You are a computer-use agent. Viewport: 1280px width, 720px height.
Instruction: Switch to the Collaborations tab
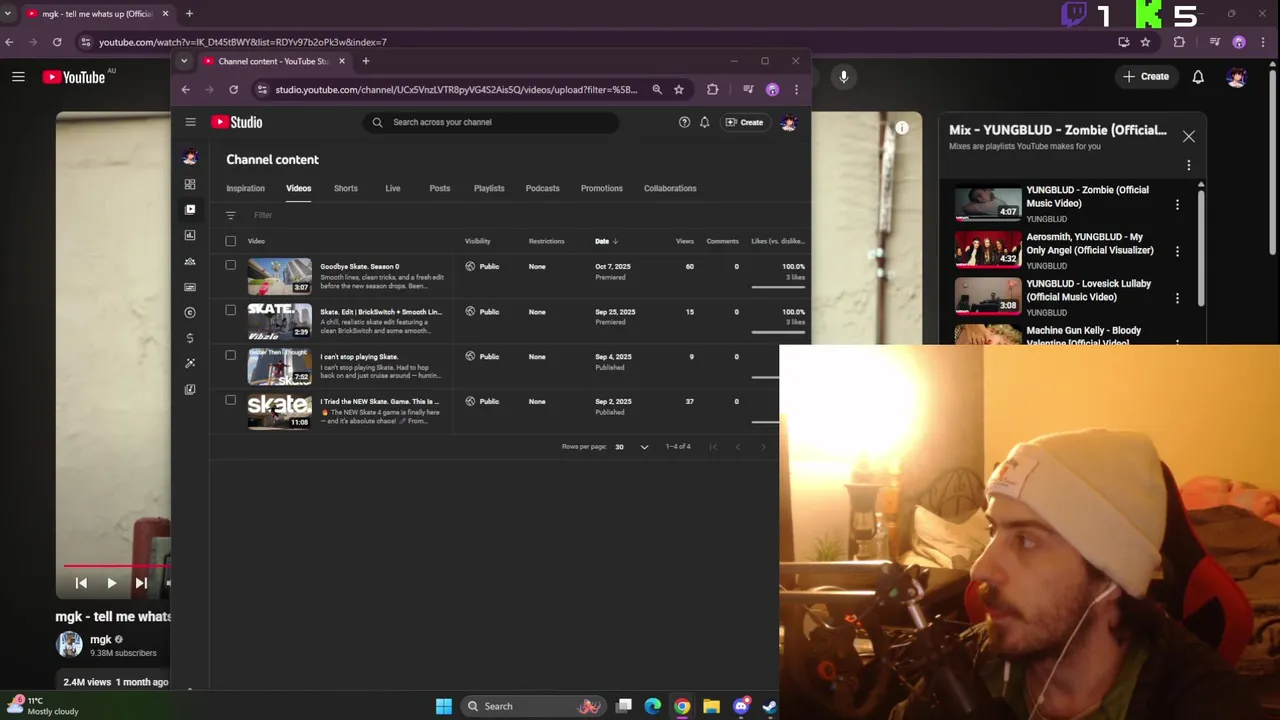coord(670,188)
